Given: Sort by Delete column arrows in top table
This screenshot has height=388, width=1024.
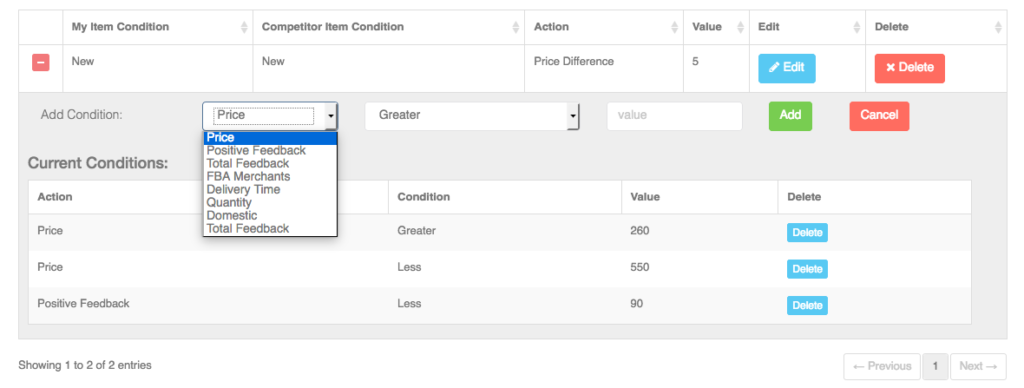Looking at the screenshot, I should [998, 27].
